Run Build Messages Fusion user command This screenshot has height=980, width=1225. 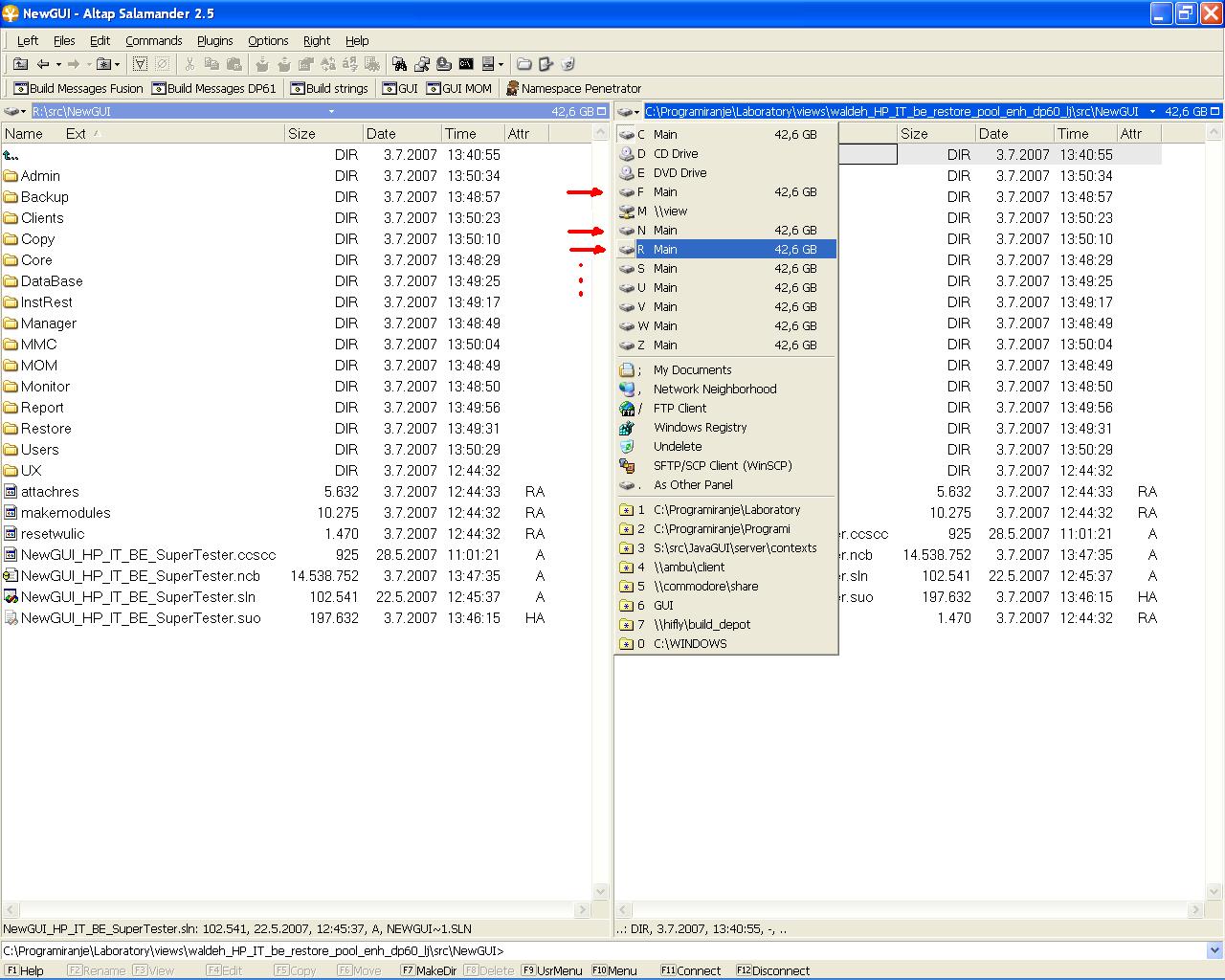point(78,88)
